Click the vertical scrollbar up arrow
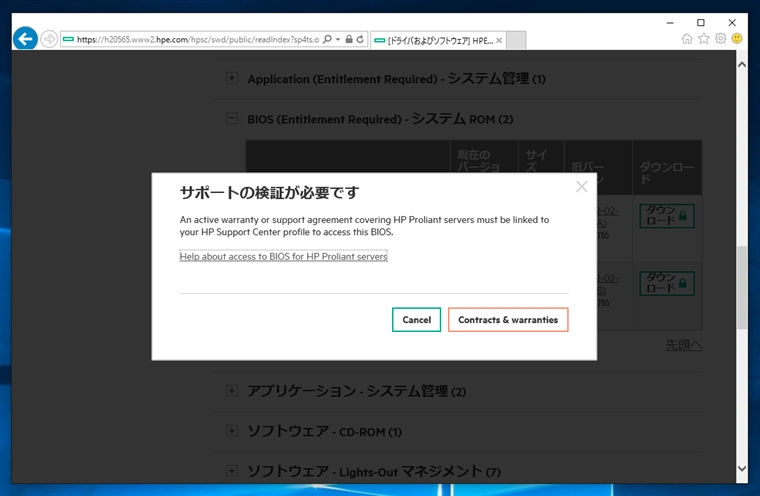The height and width of the screenshot is (496, 760). (x=742, y=64)
